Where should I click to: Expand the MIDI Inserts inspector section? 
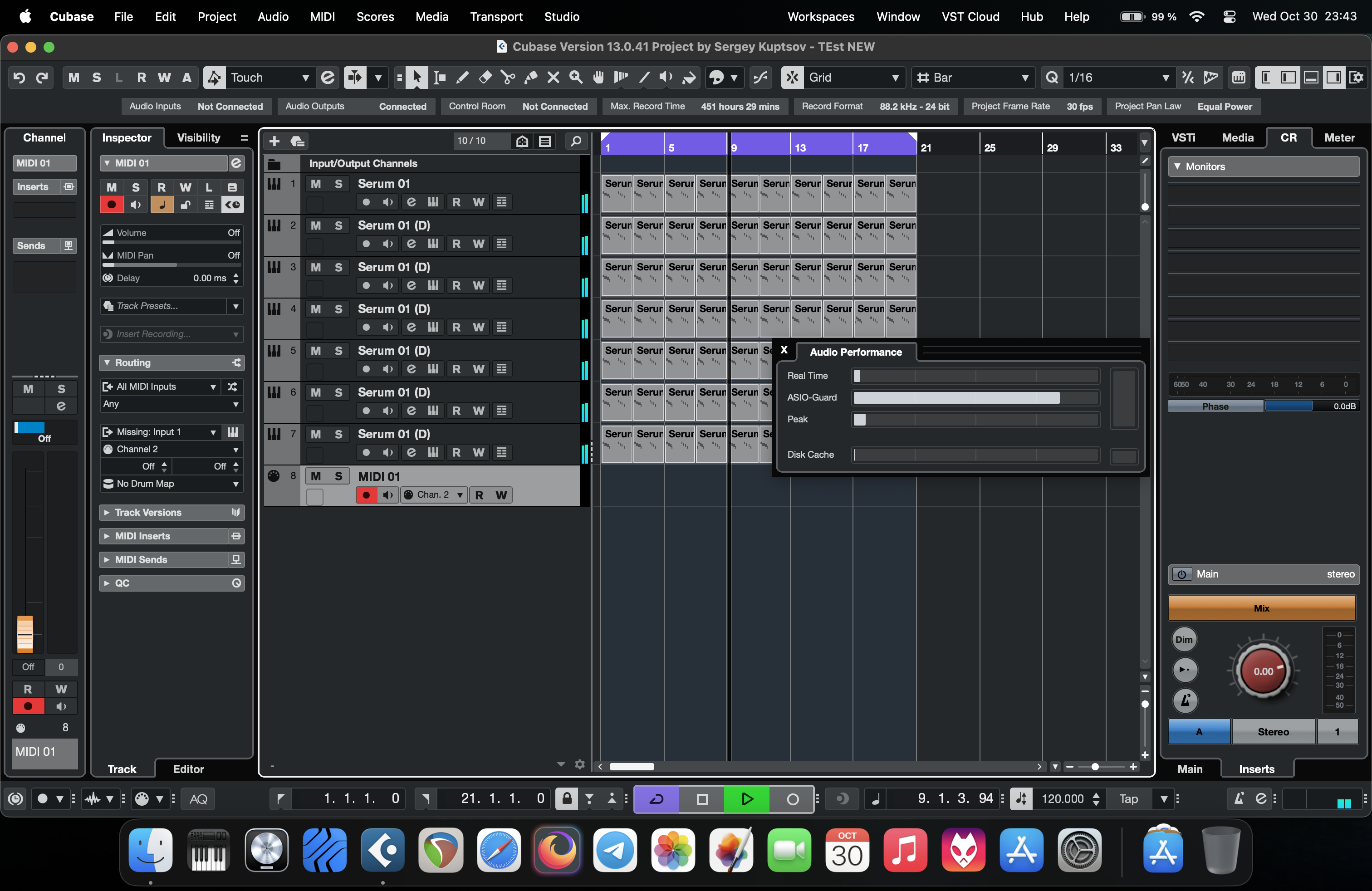click(x=142, y=536)
